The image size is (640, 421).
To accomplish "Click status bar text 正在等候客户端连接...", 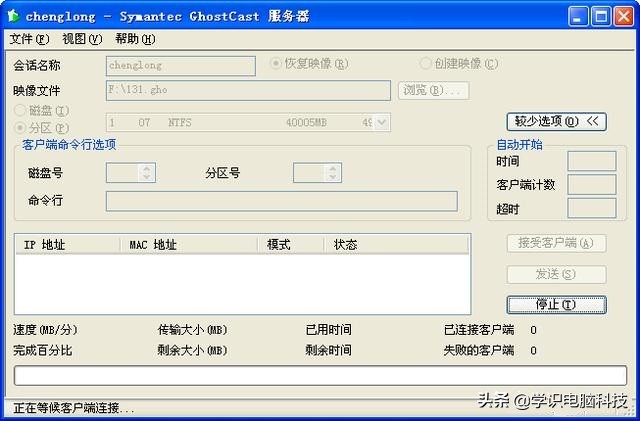I will click(74, 408).
